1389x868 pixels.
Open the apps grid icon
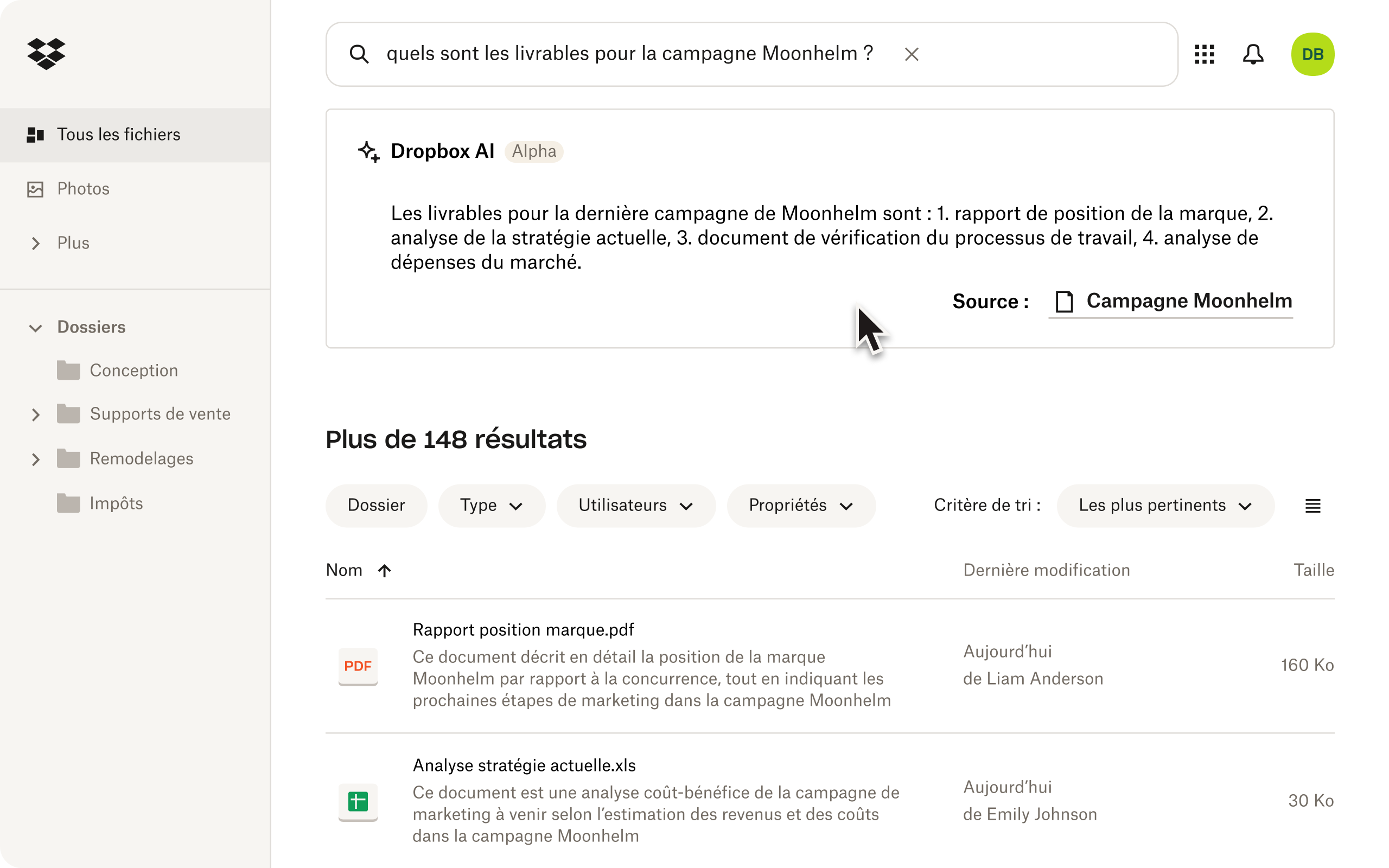point(1204,54)
